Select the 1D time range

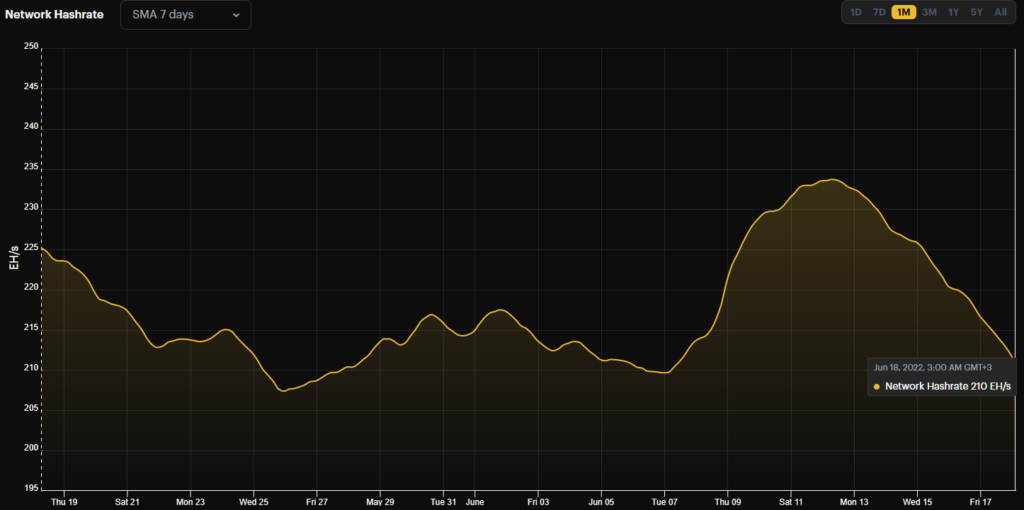coord(856,12)
